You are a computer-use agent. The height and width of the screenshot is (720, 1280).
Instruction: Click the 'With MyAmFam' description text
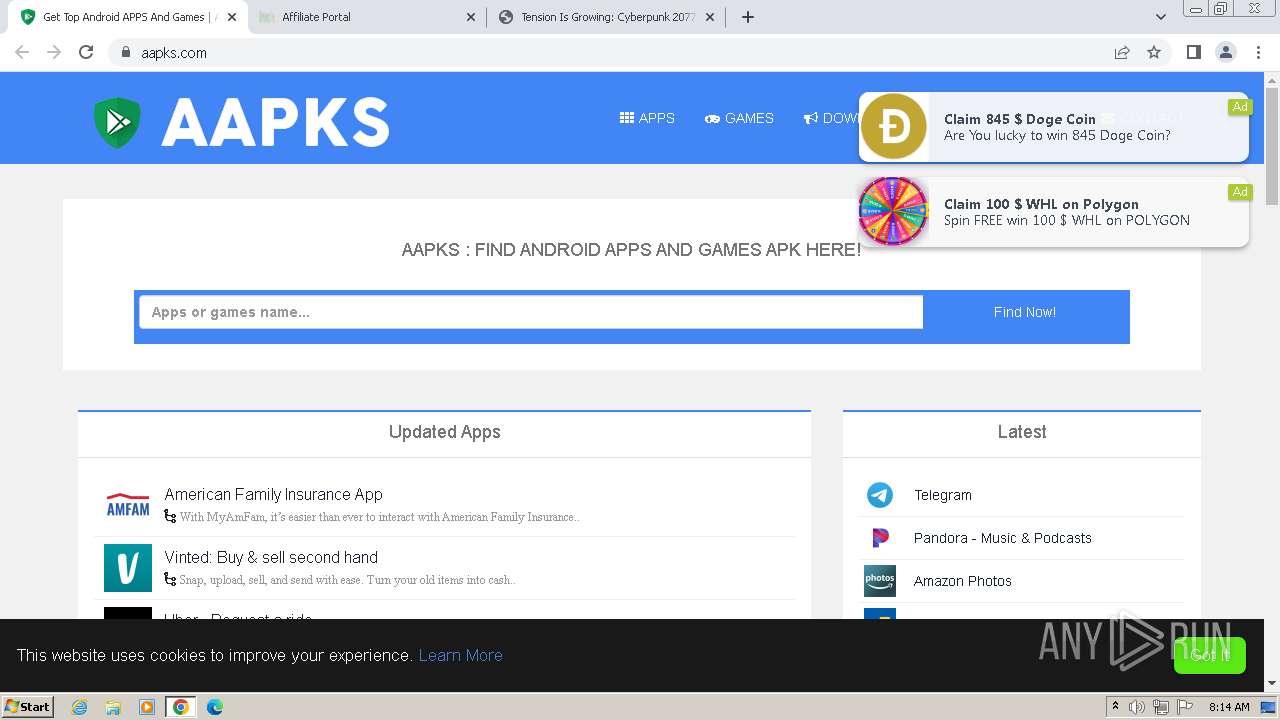pyautogui.click(x=379, y=517)
